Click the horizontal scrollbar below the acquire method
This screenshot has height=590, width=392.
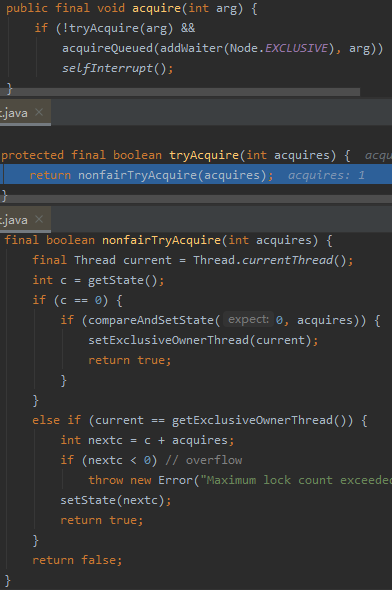[180, 92]
